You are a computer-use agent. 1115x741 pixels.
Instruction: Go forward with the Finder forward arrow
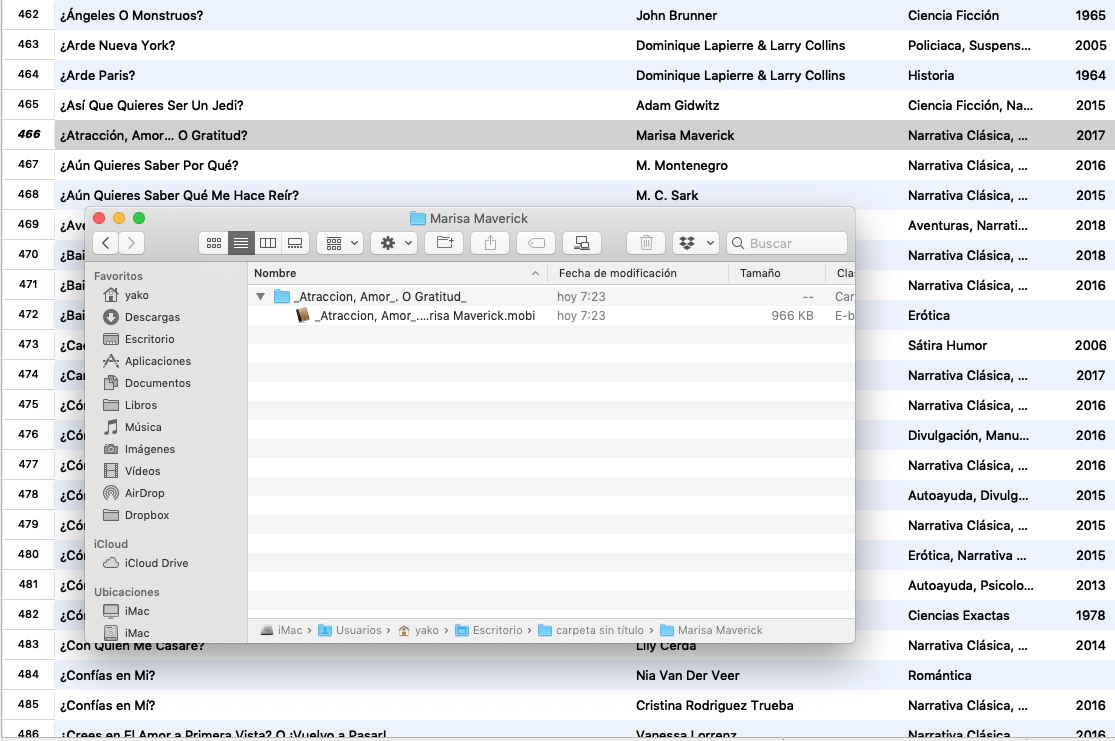pos(132,243)
